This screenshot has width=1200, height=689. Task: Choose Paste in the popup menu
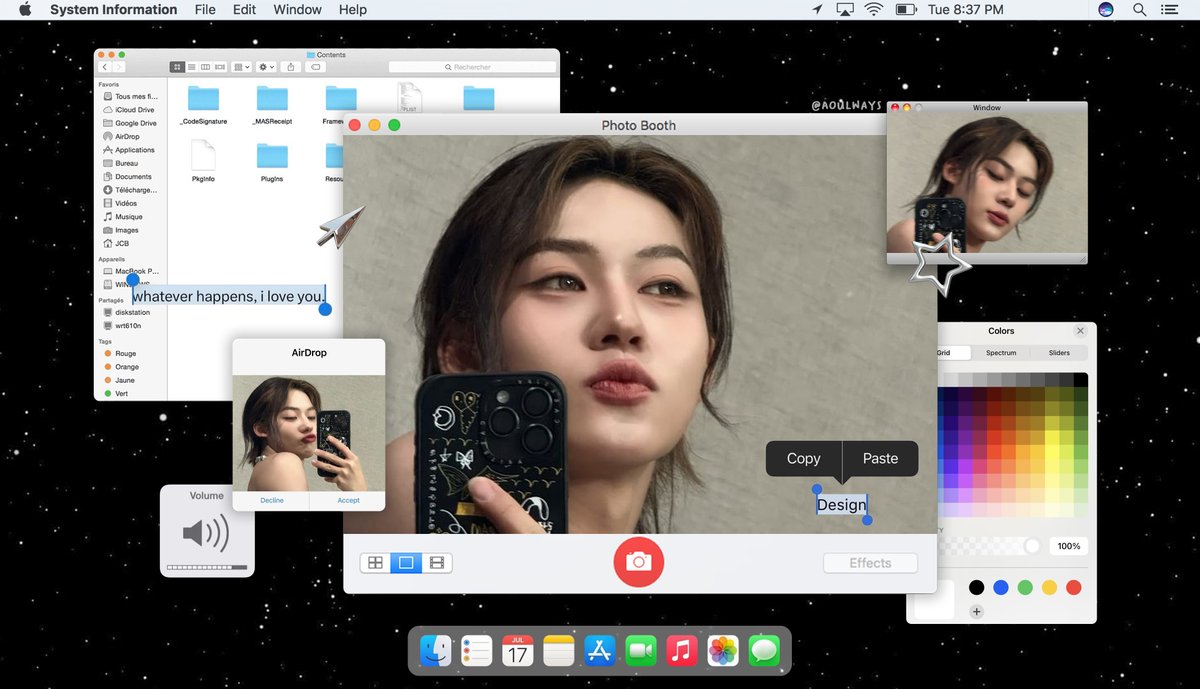coord(880,458)
